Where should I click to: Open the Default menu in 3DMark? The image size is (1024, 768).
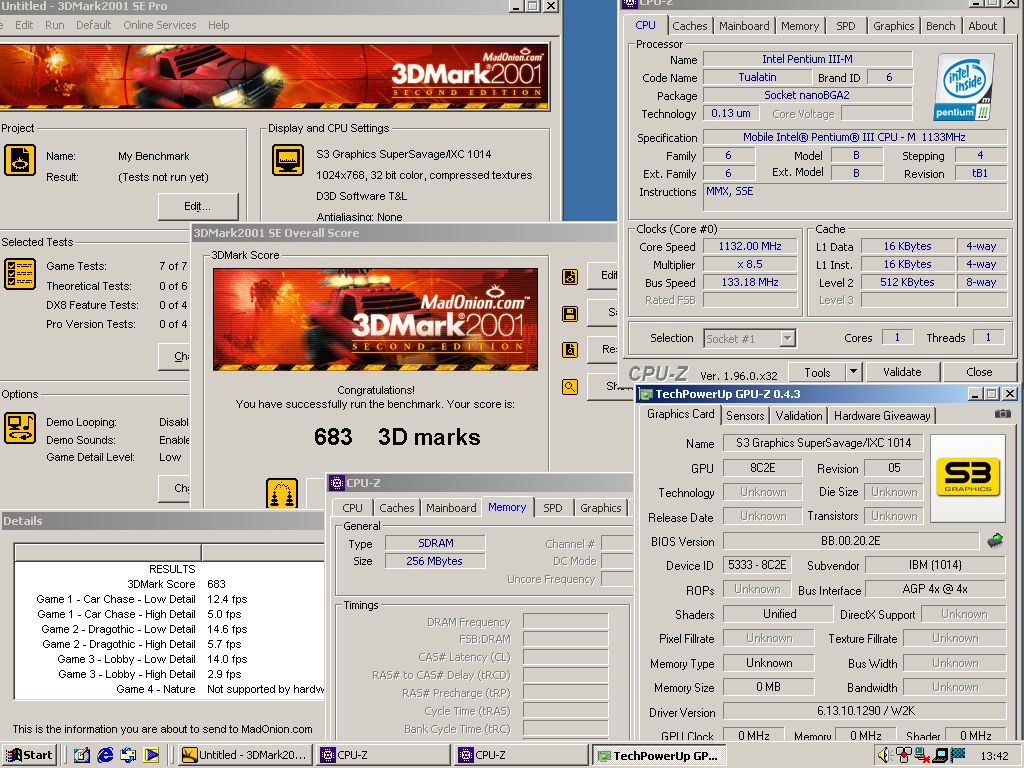pos(93,25)
